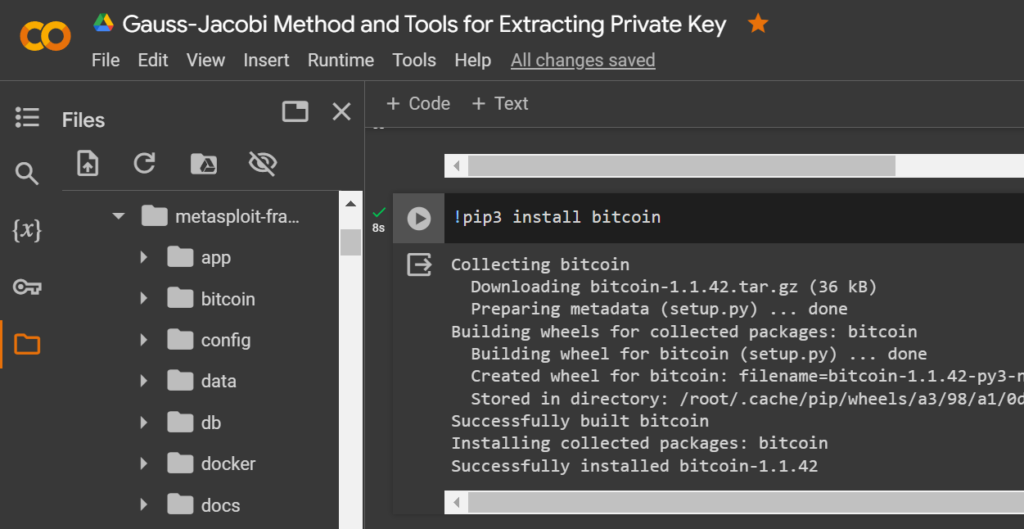
Task: Toggle show hidden files eye icon
Action: 263,163
